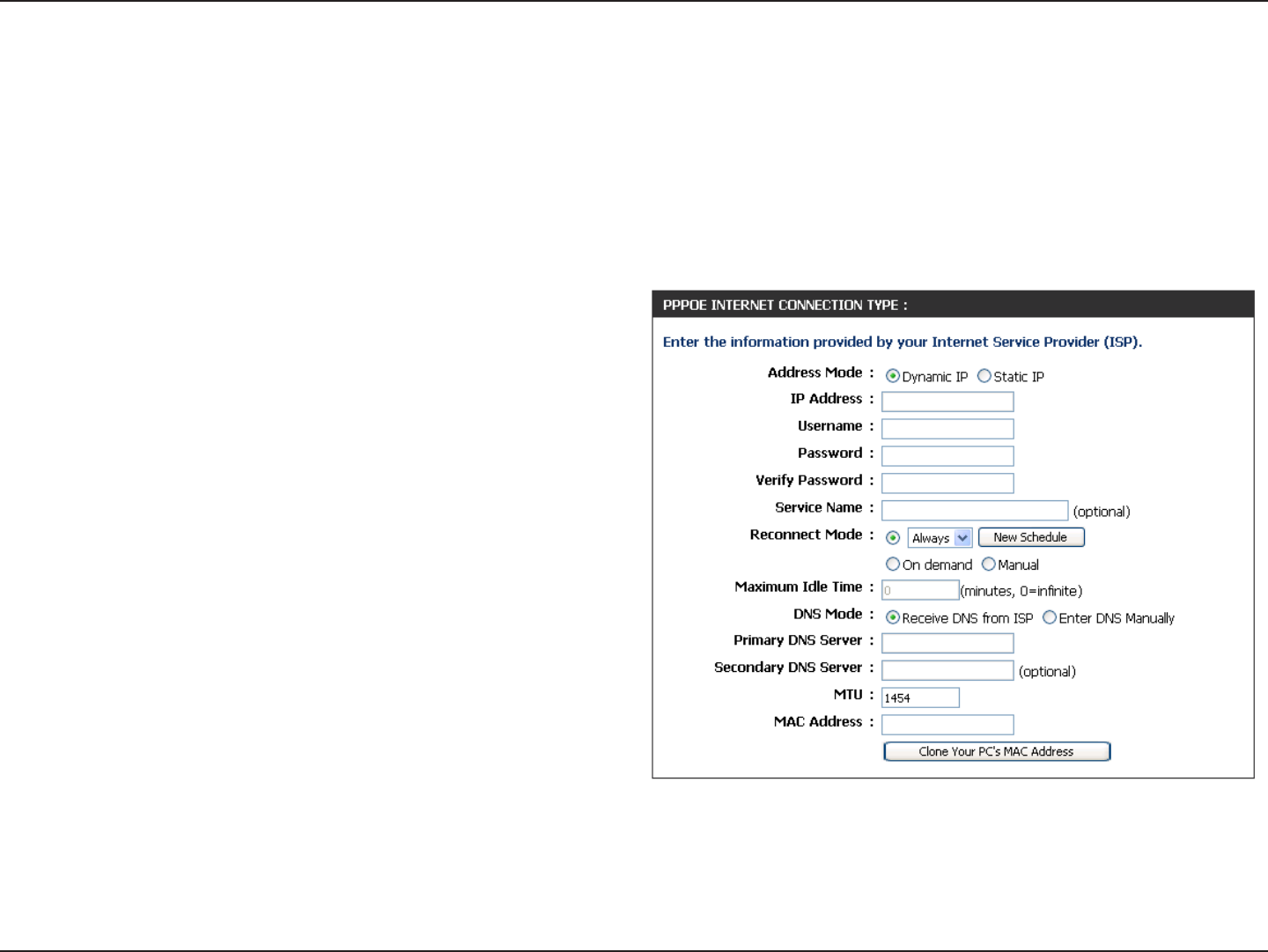
Task: Click the Maximum Idle Time field
Action: (x=920, y=590)
